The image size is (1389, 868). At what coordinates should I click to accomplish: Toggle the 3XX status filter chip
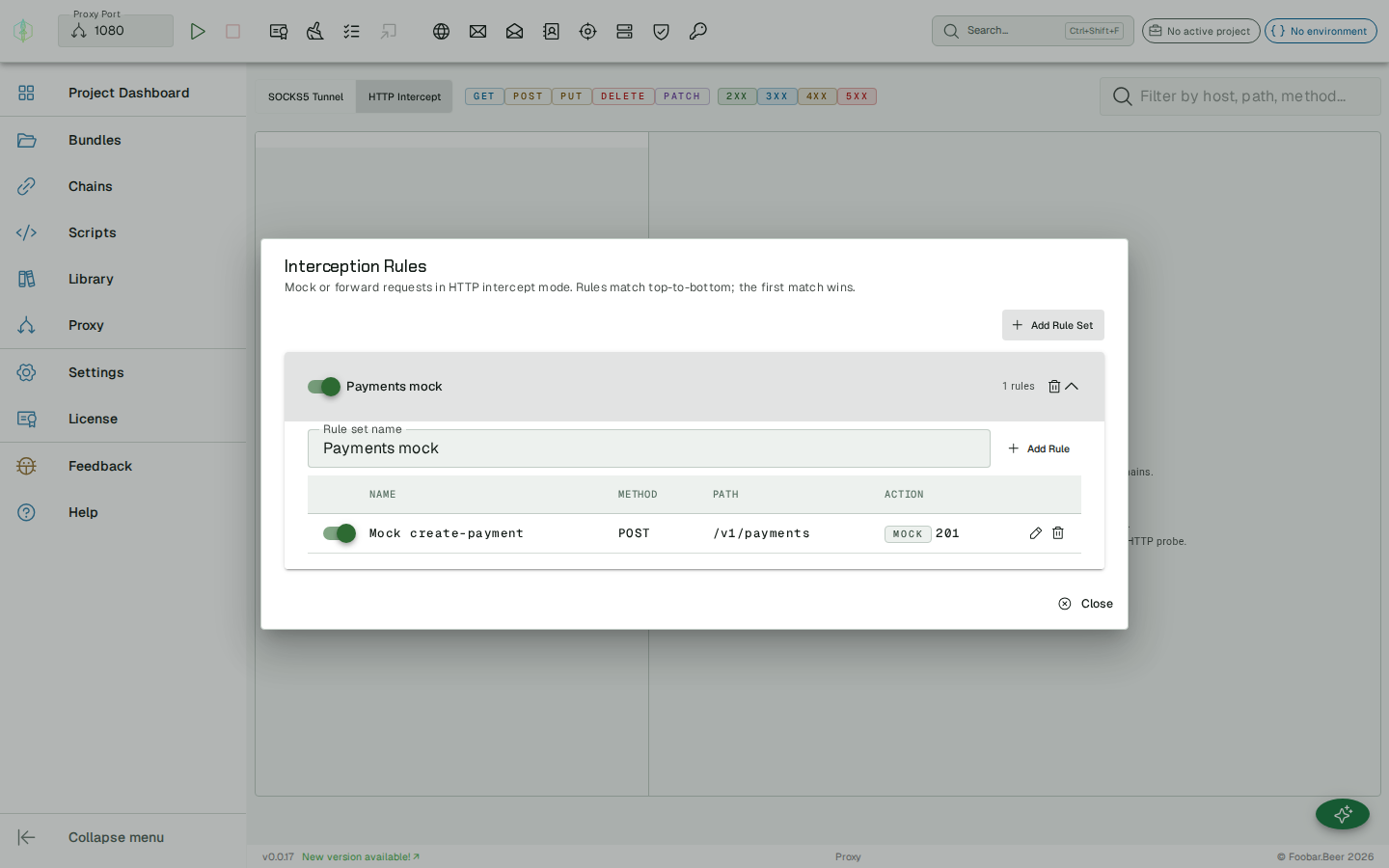tap(777, 96)
